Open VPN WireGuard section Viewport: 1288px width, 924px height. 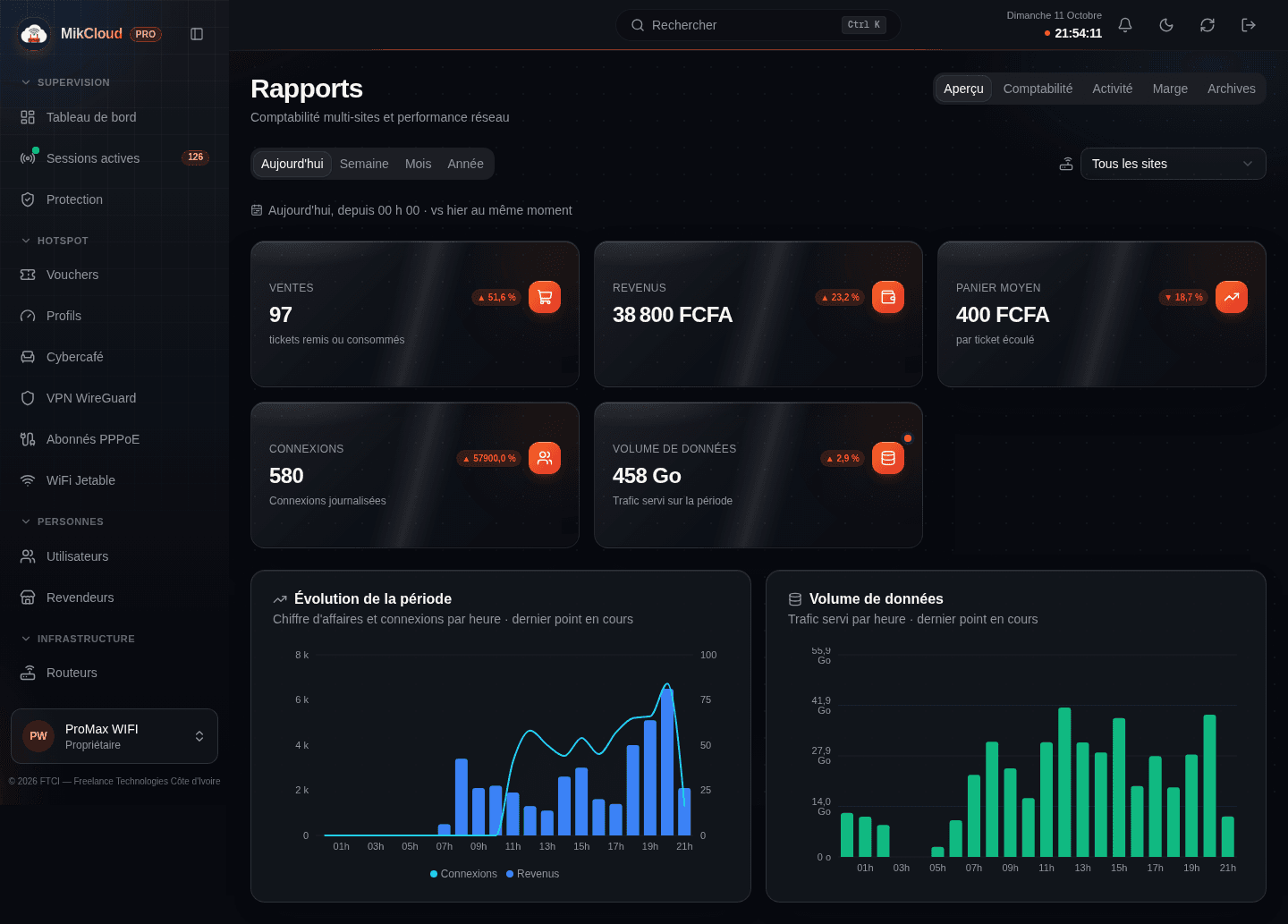[x=114, y=398]
